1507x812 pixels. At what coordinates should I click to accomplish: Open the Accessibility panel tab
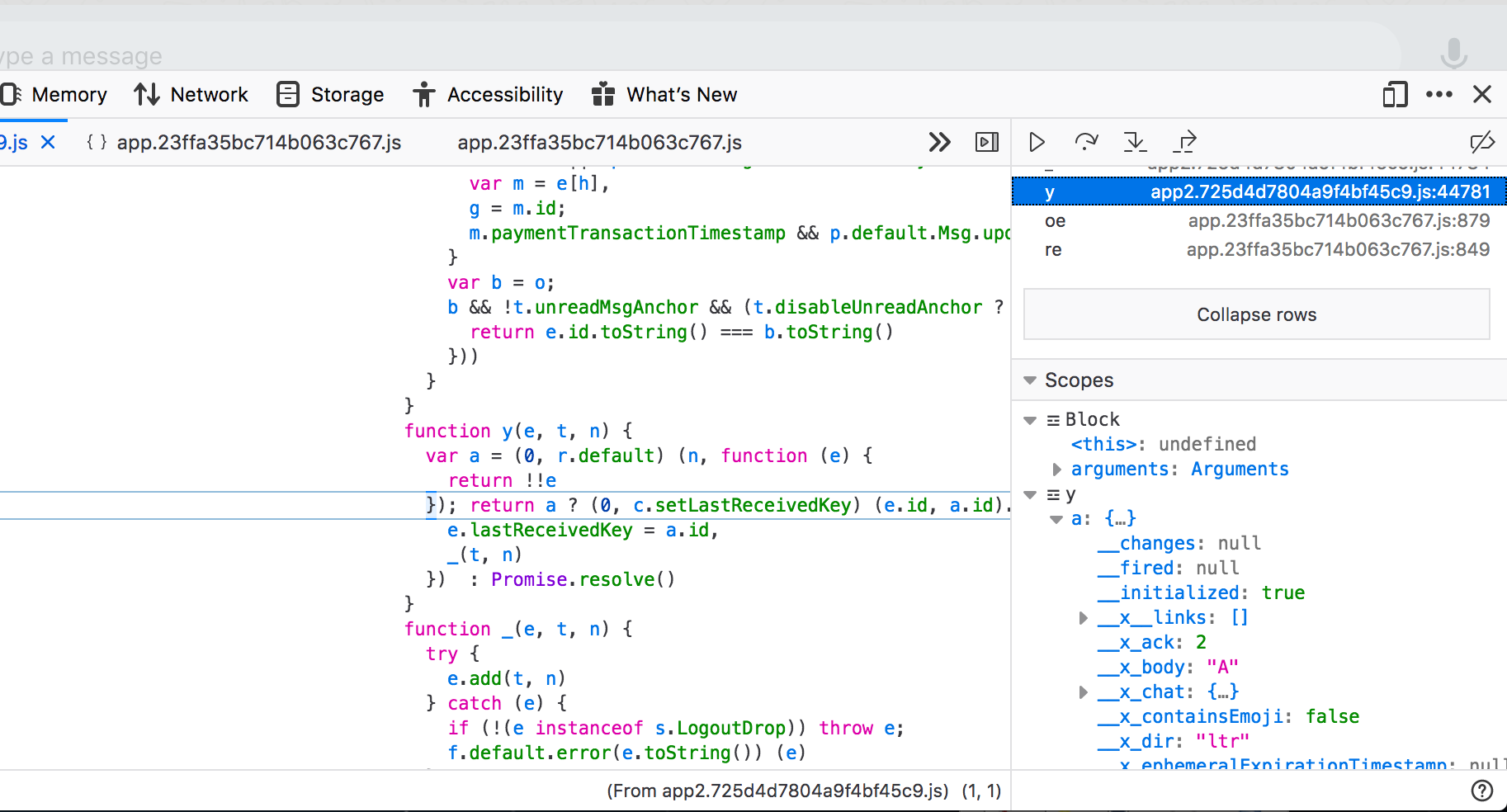click(x=489, y=95)
